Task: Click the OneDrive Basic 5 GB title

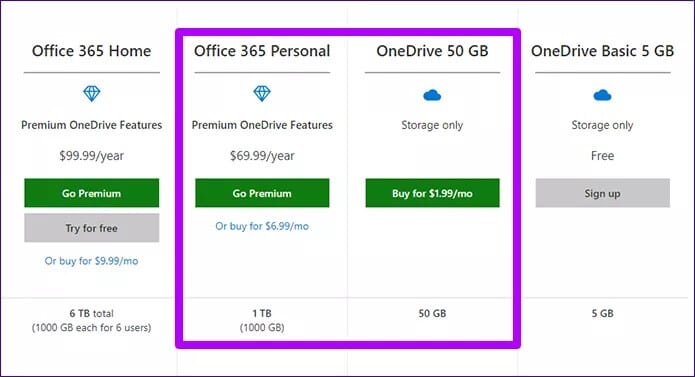Action: [602, 51]
